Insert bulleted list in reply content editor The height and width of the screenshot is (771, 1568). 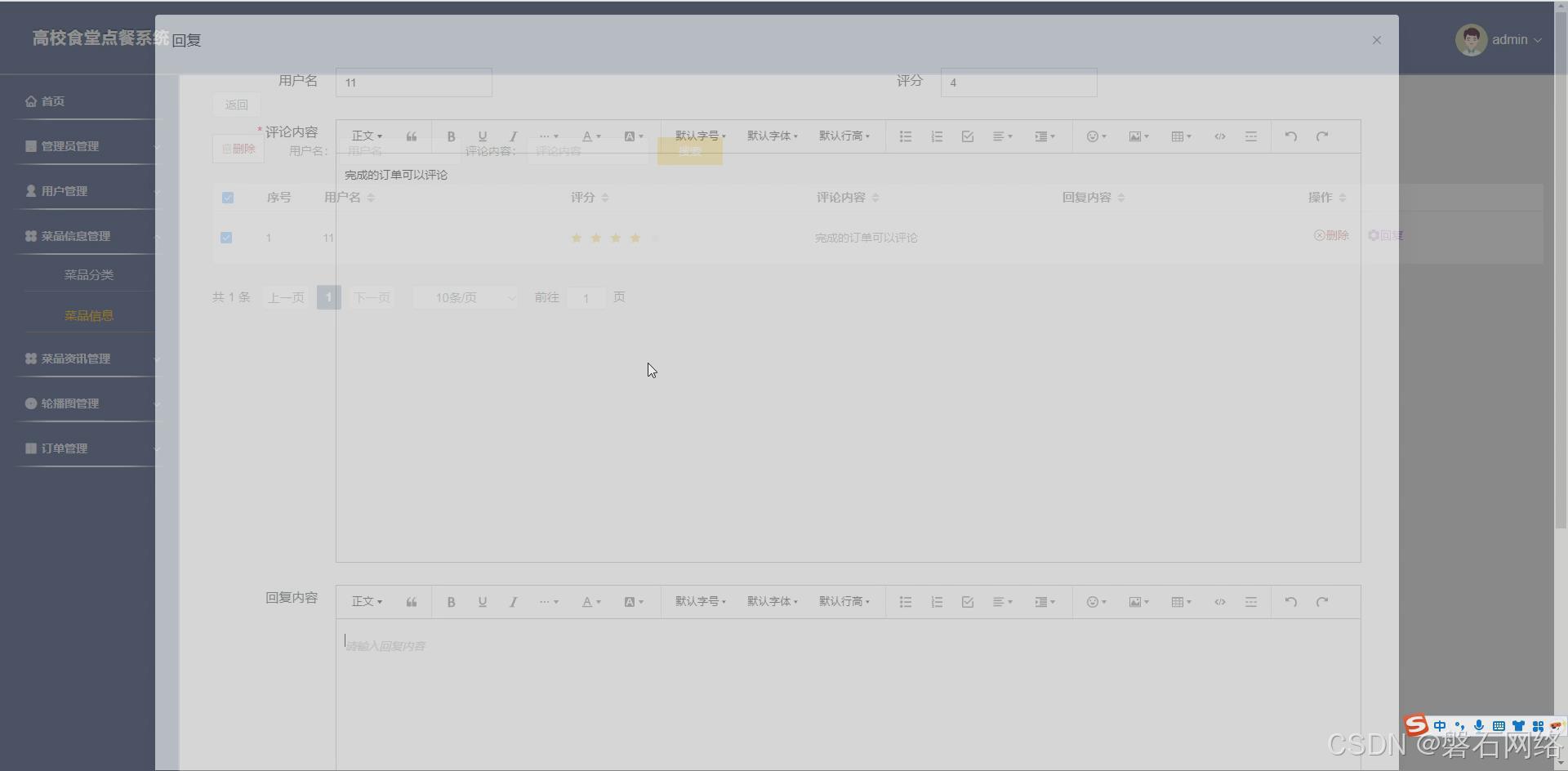905,602
